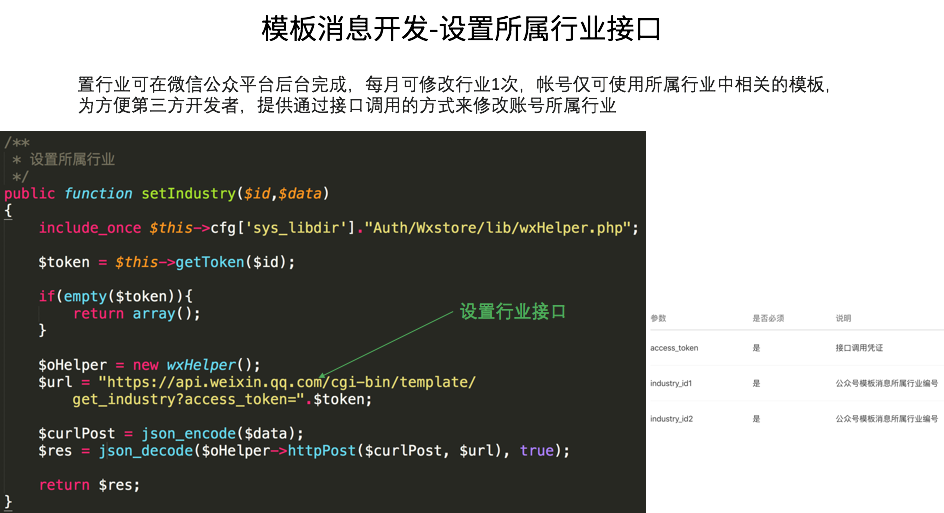Click the return array(); line
This screenshot has width=944, height=513.
pos(137,314)
